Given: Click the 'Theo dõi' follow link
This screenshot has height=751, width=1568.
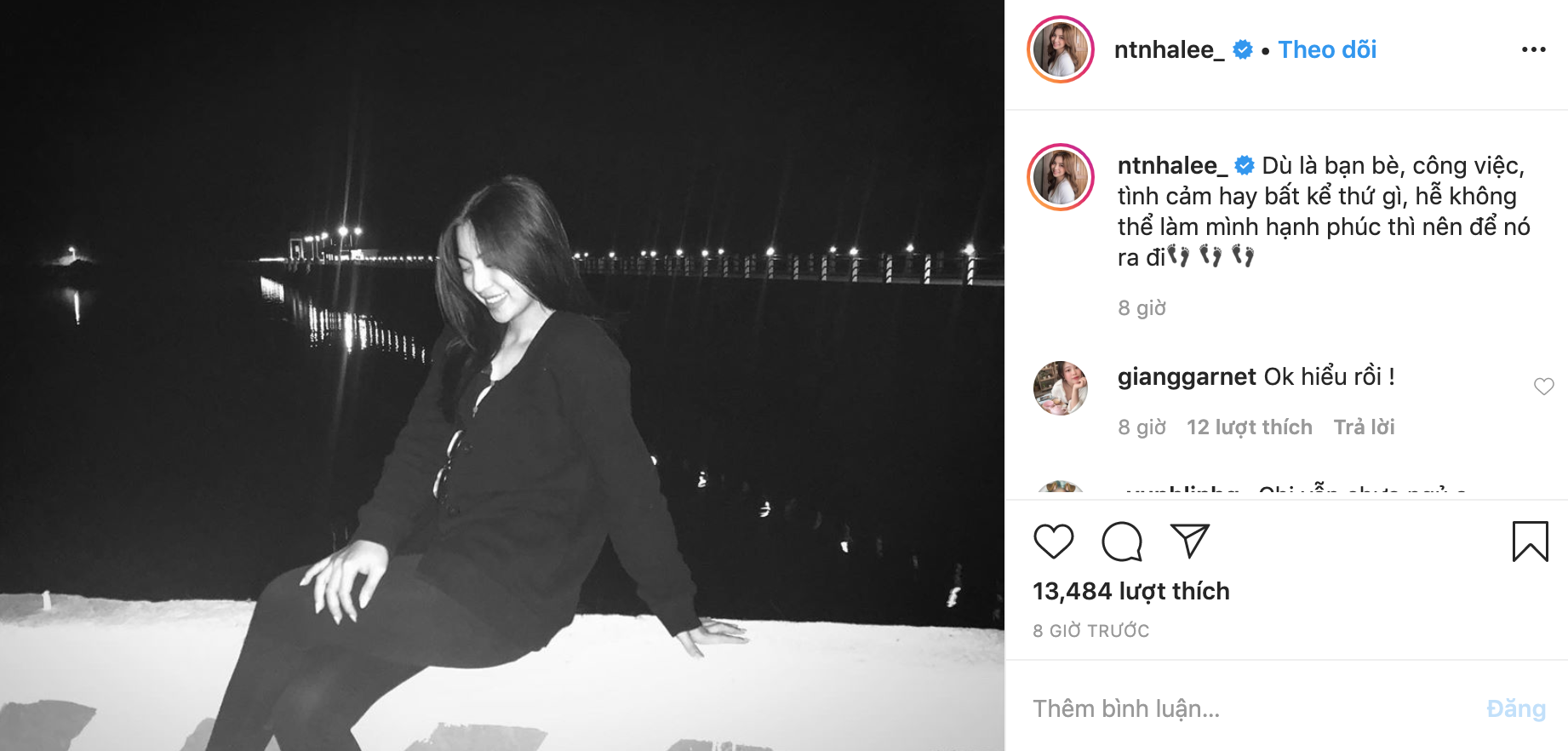Looking at the screenshot, I should coord(1327,50).
